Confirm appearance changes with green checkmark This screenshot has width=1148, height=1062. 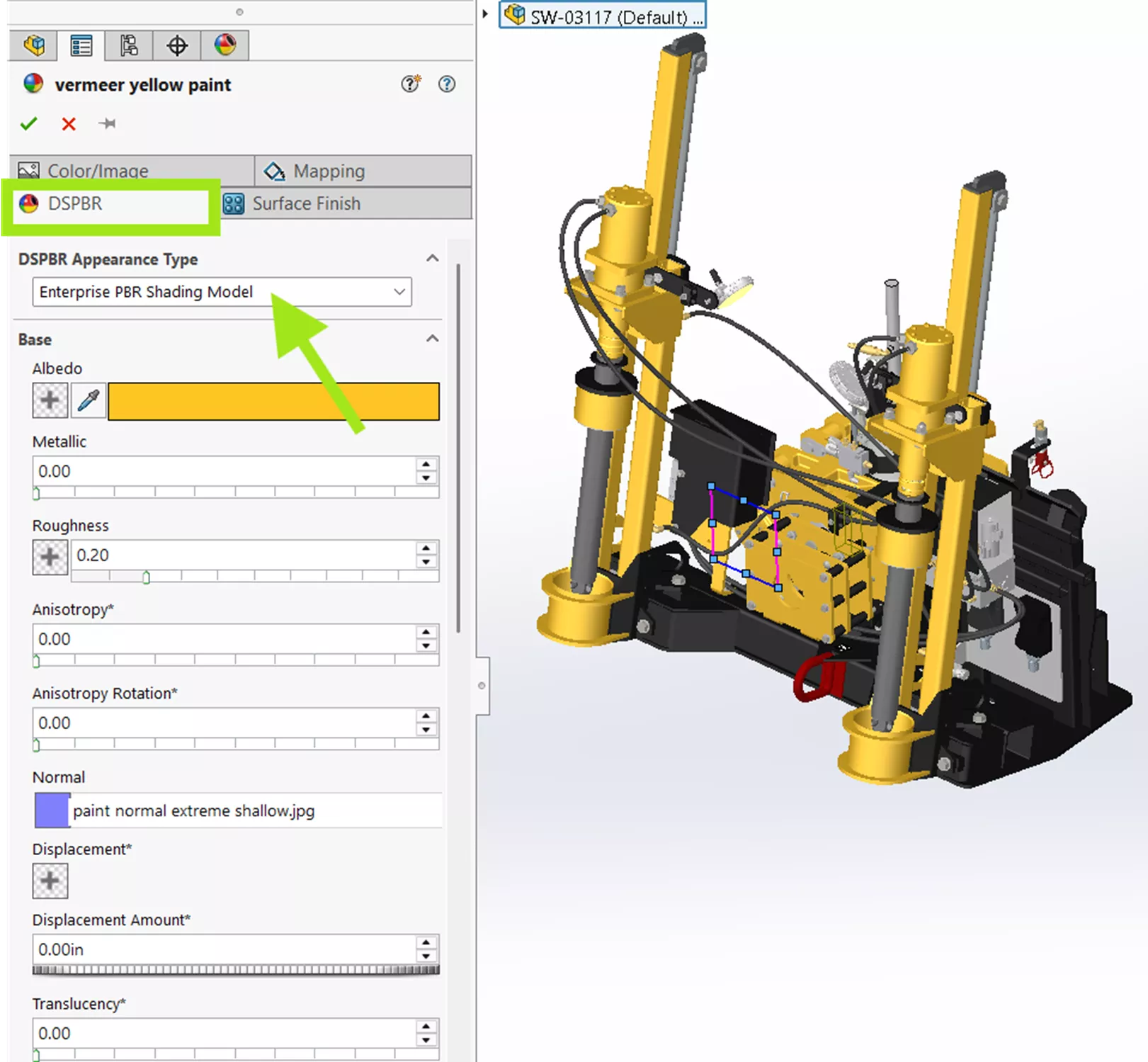[28, 123]
